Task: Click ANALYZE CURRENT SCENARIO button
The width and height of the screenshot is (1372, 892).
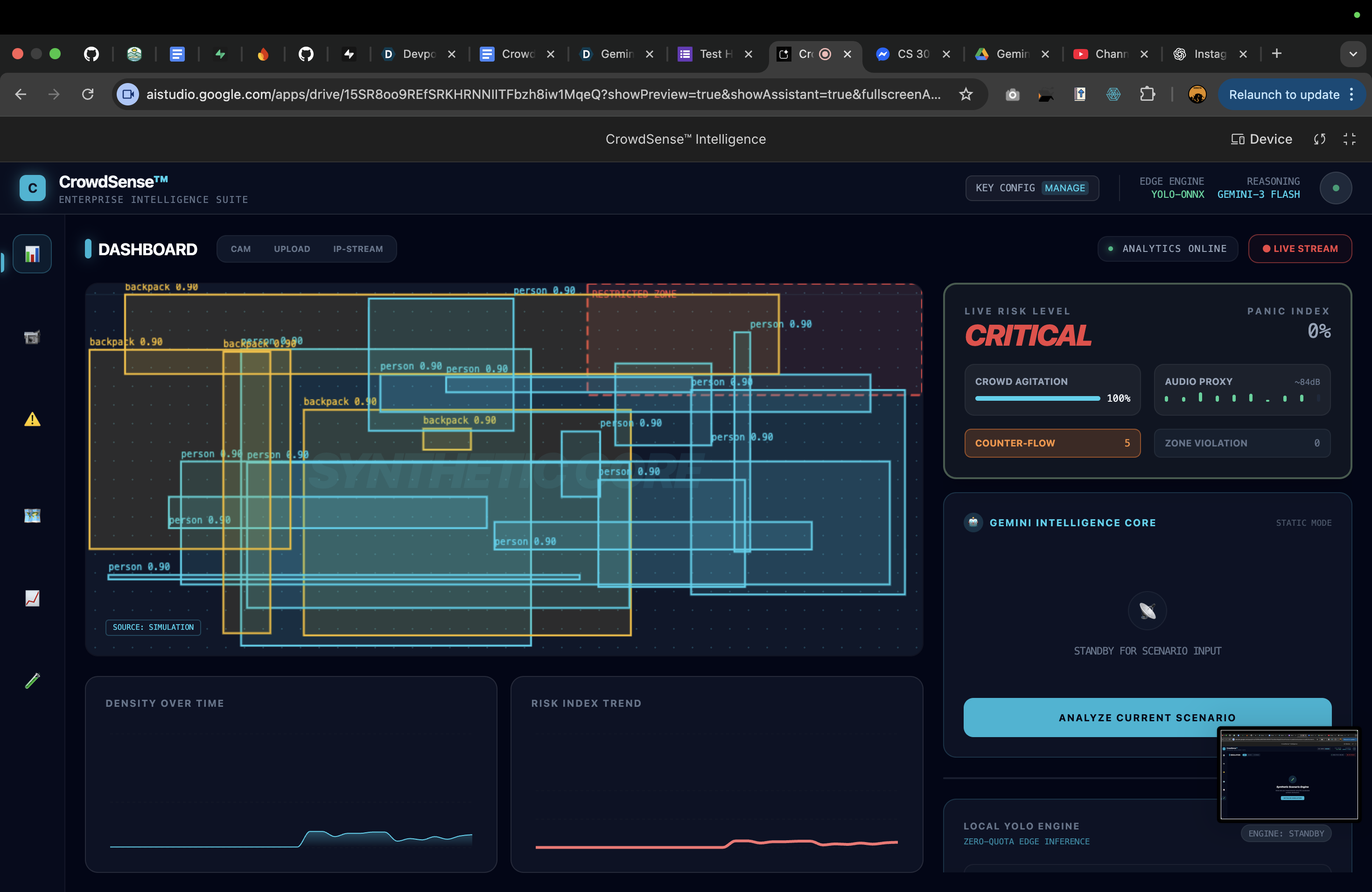Action: (x=1147, y=718)
